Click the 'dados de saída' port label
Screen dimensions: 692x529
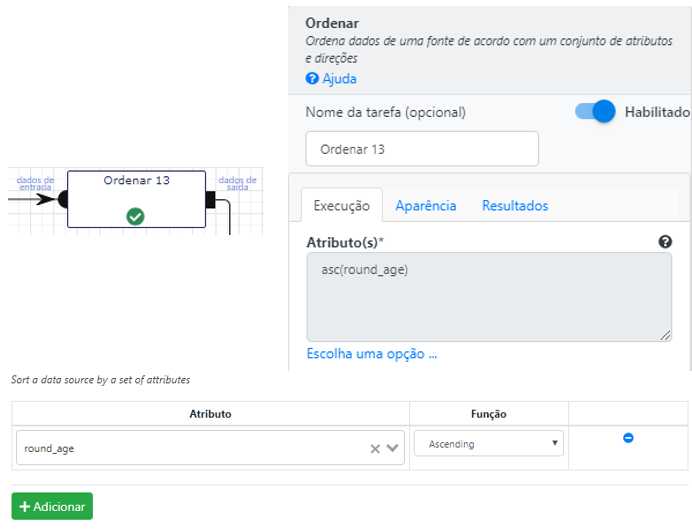[x=237, y=183]
